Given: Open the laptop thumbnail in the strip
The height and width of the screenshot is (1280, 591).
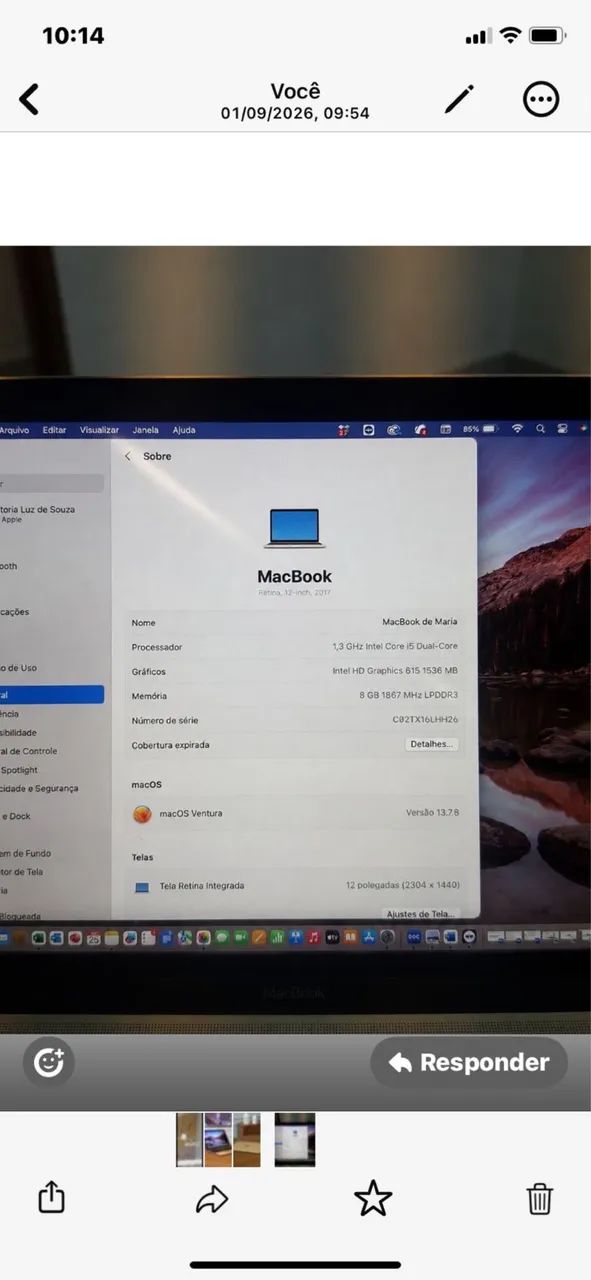Looking at the screenshot, I should click(x=218, y=1140).
